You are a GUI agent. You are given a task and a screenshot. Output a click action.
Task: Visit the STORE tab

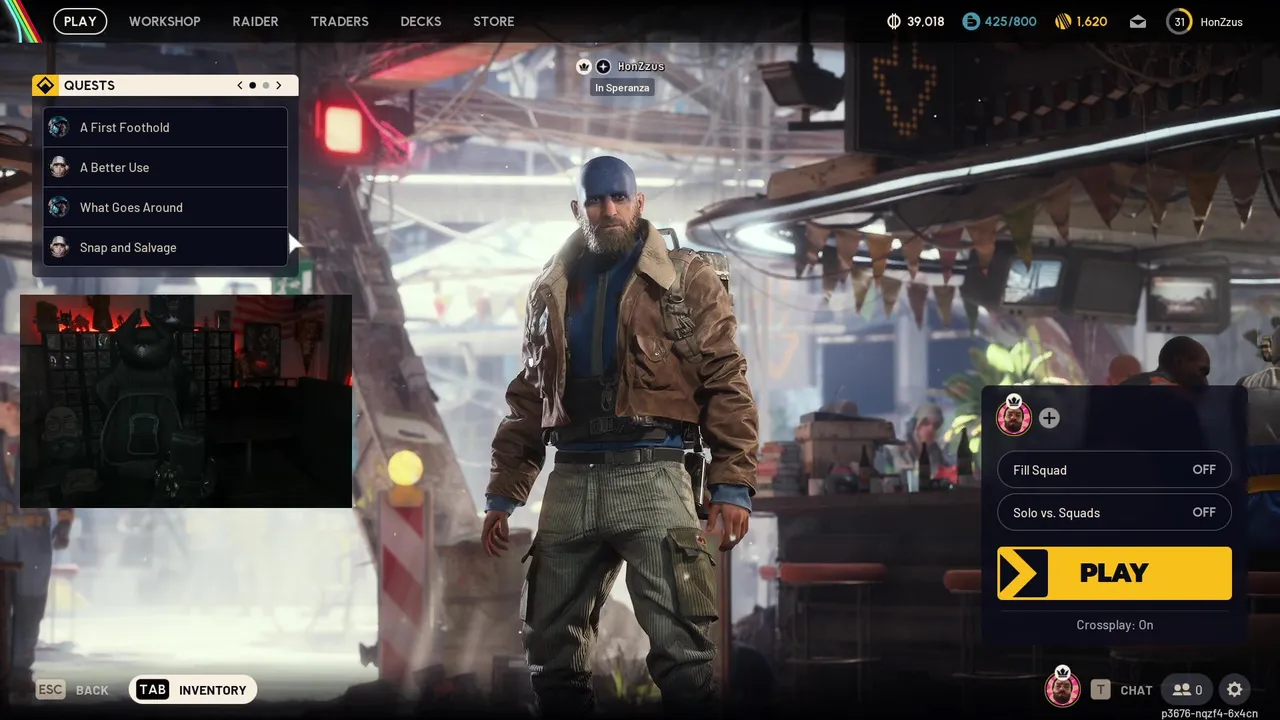click(x=494, y=21)
